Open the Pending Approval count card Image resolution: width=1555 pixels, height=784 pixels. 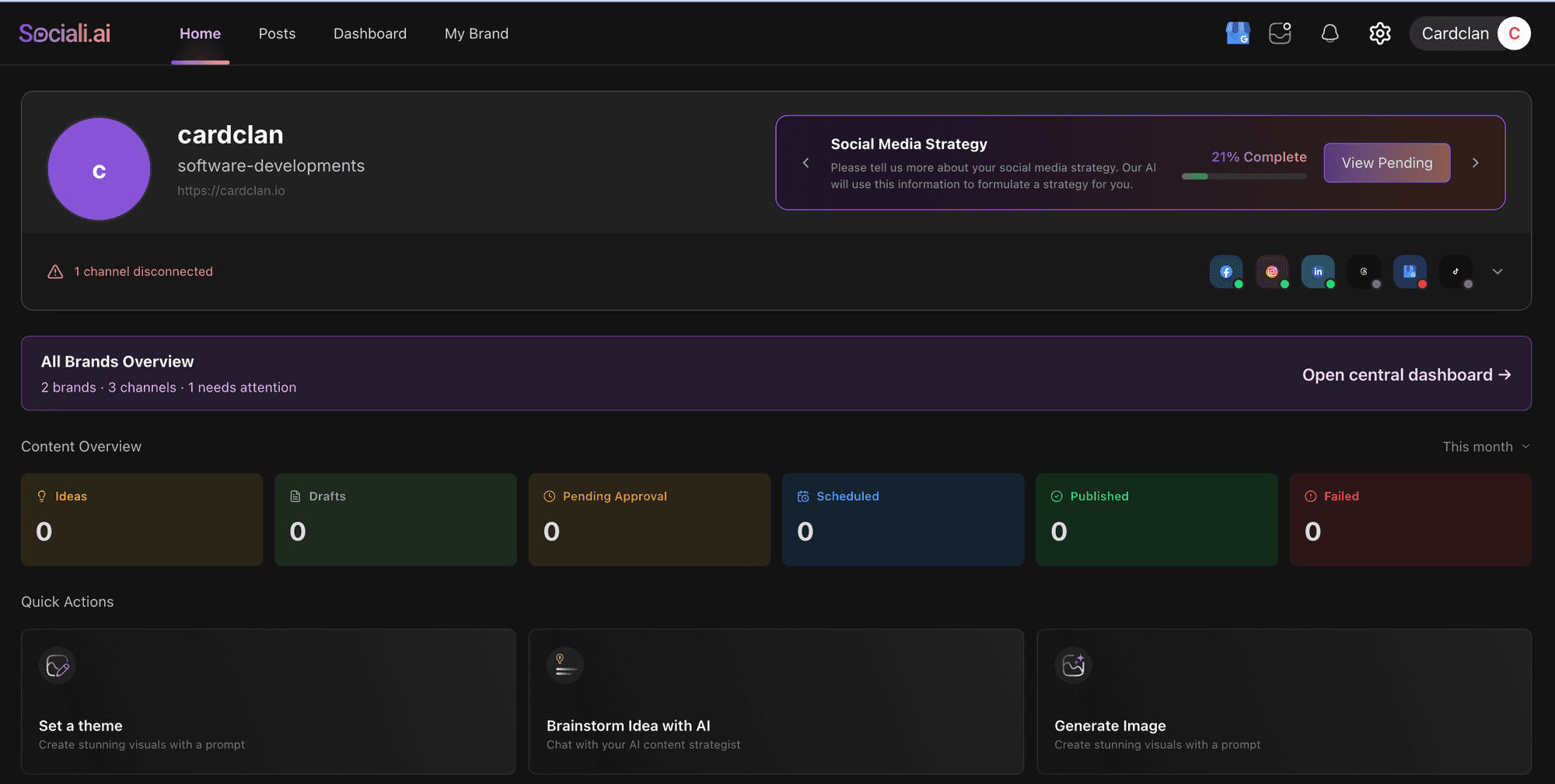click(x=649, y=520)
